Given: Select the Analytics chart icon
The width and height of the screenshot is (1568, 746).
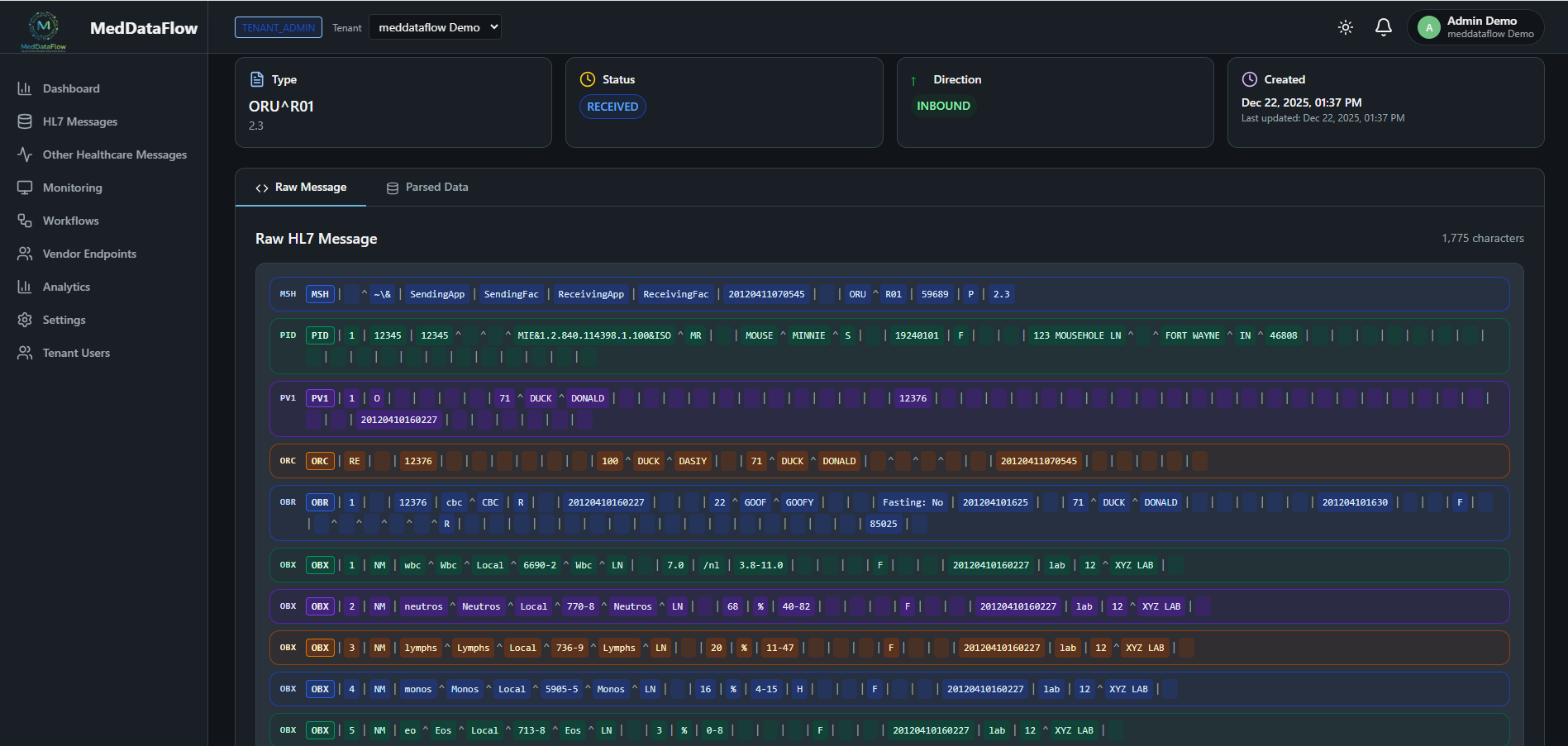Looking at the screenshot, I should pos(26,287).
